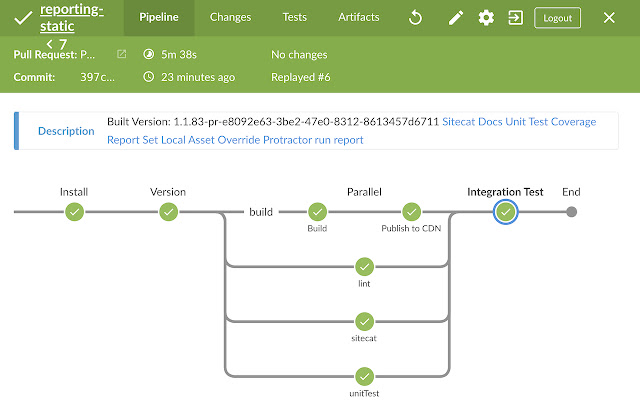Click the Parallel stage label

[364, 192]
